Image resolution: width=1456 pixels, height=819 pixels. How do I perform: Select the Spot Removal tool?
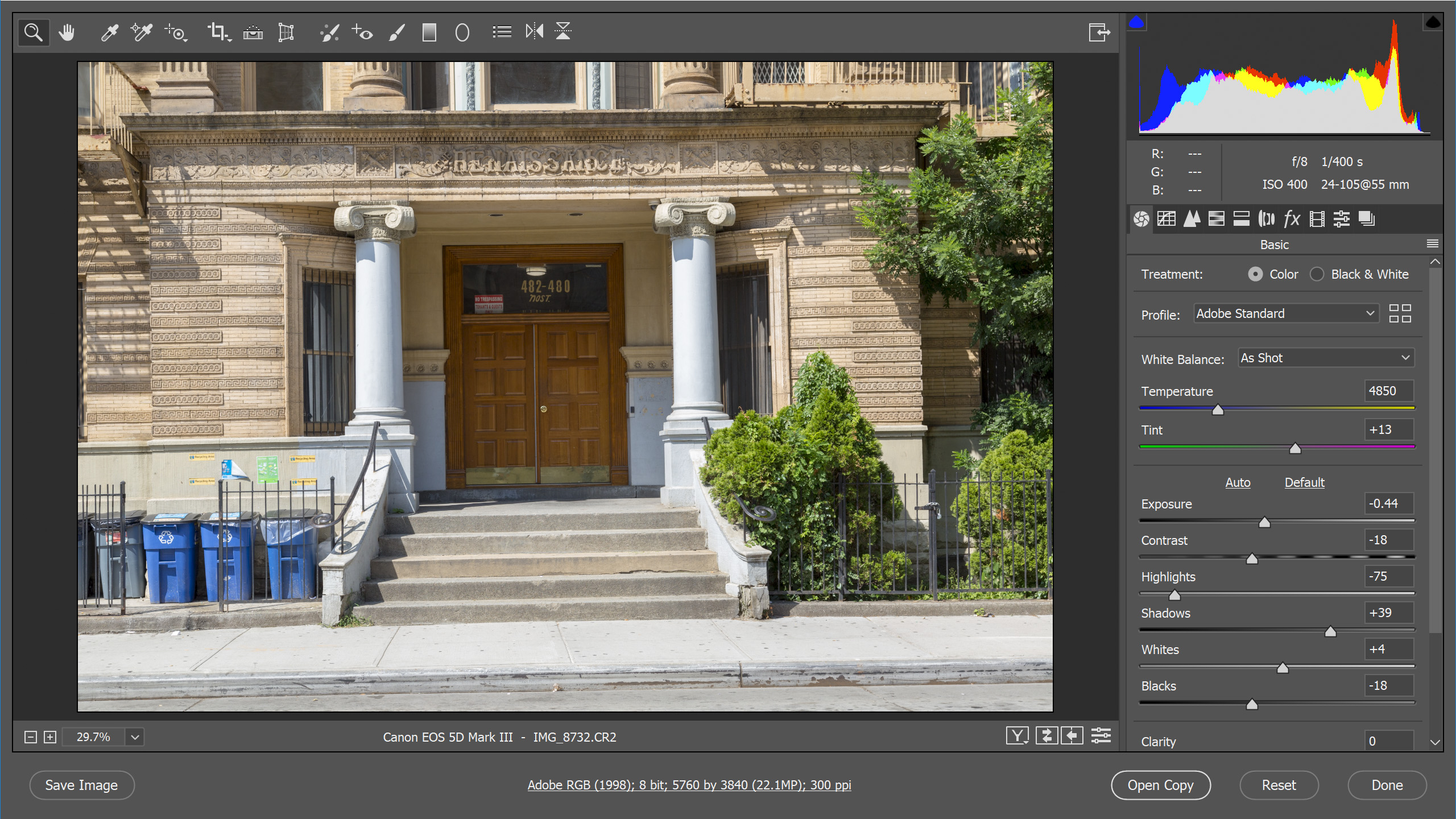click(329, 32)
